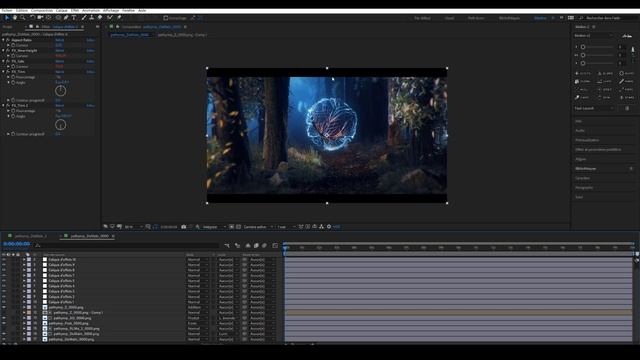The height and width of the screenshot is (360, 640).
Task: Open the Animation menu
Action: point(91,10)
